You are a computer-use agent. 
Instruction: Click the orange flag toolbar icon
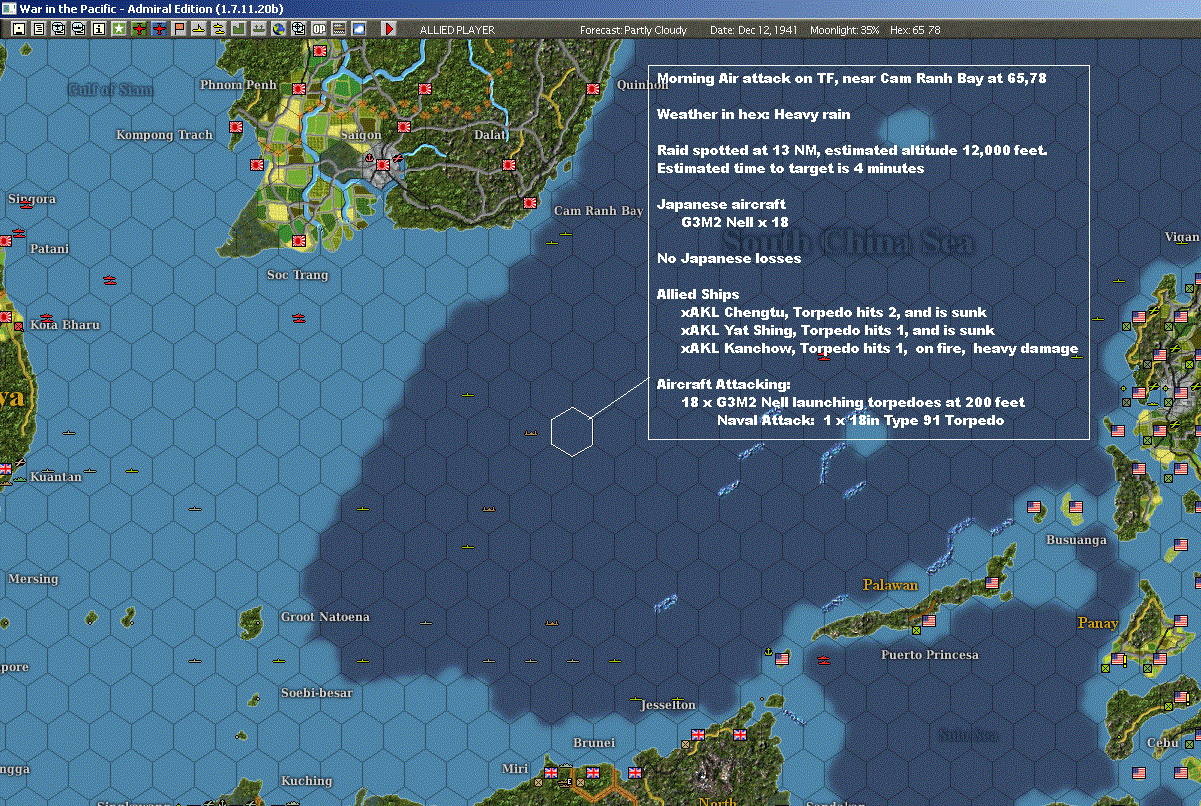coord(179,29)
